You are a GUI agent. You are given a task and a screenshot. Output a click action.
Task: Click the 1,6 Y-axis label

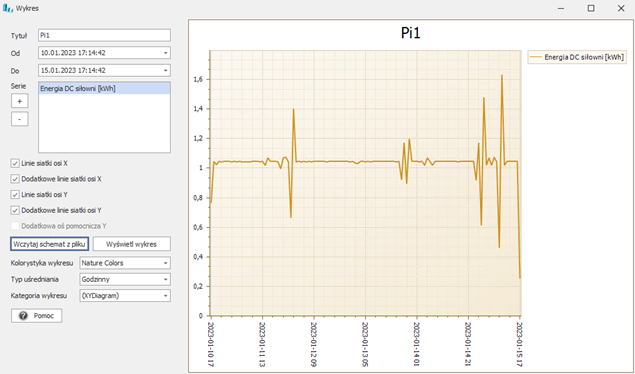pyautogui.click(x=198, y=80)
